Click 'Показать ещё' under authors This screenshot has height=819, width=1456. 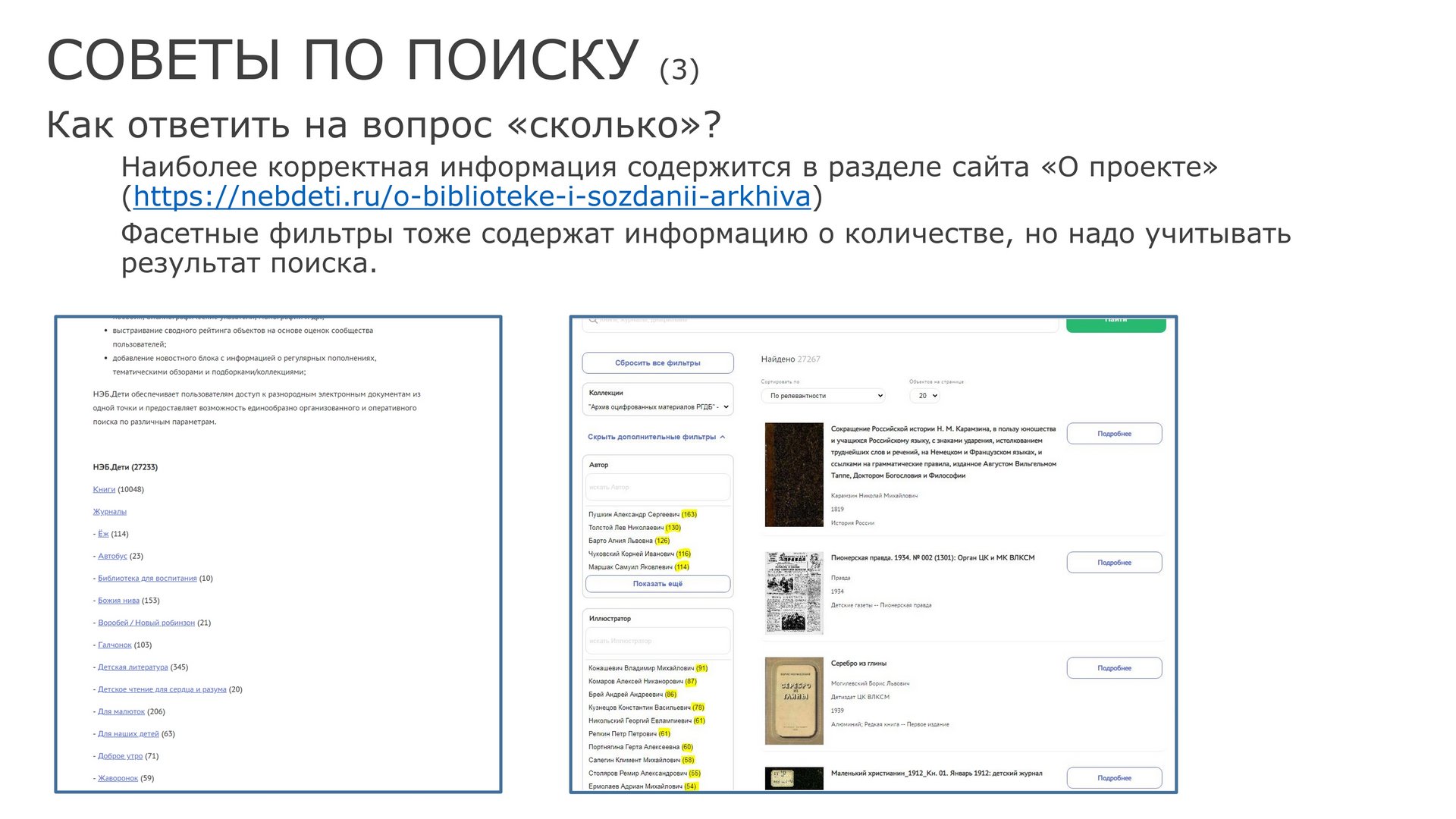pos(657,584)
